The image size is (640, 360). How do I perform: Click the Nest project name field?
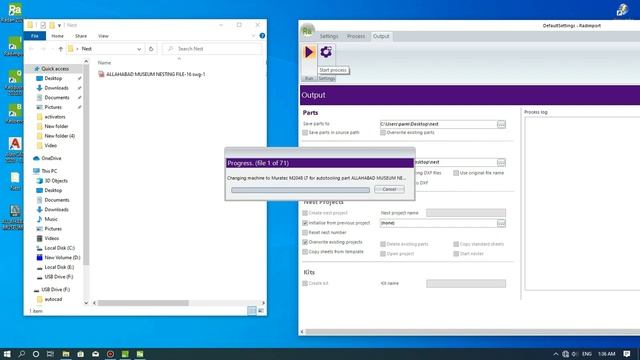(466, 213)
